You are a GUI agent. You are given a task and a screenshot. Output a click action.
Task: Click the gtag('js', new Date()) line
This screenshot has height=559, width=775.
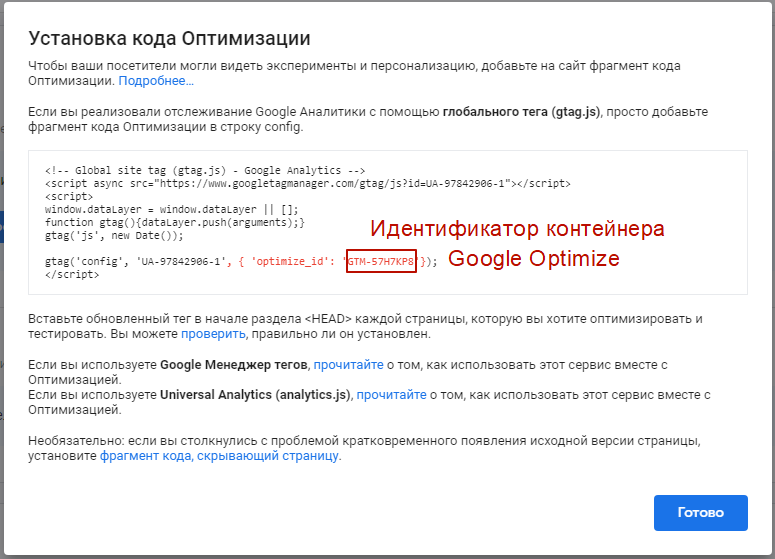114,236
